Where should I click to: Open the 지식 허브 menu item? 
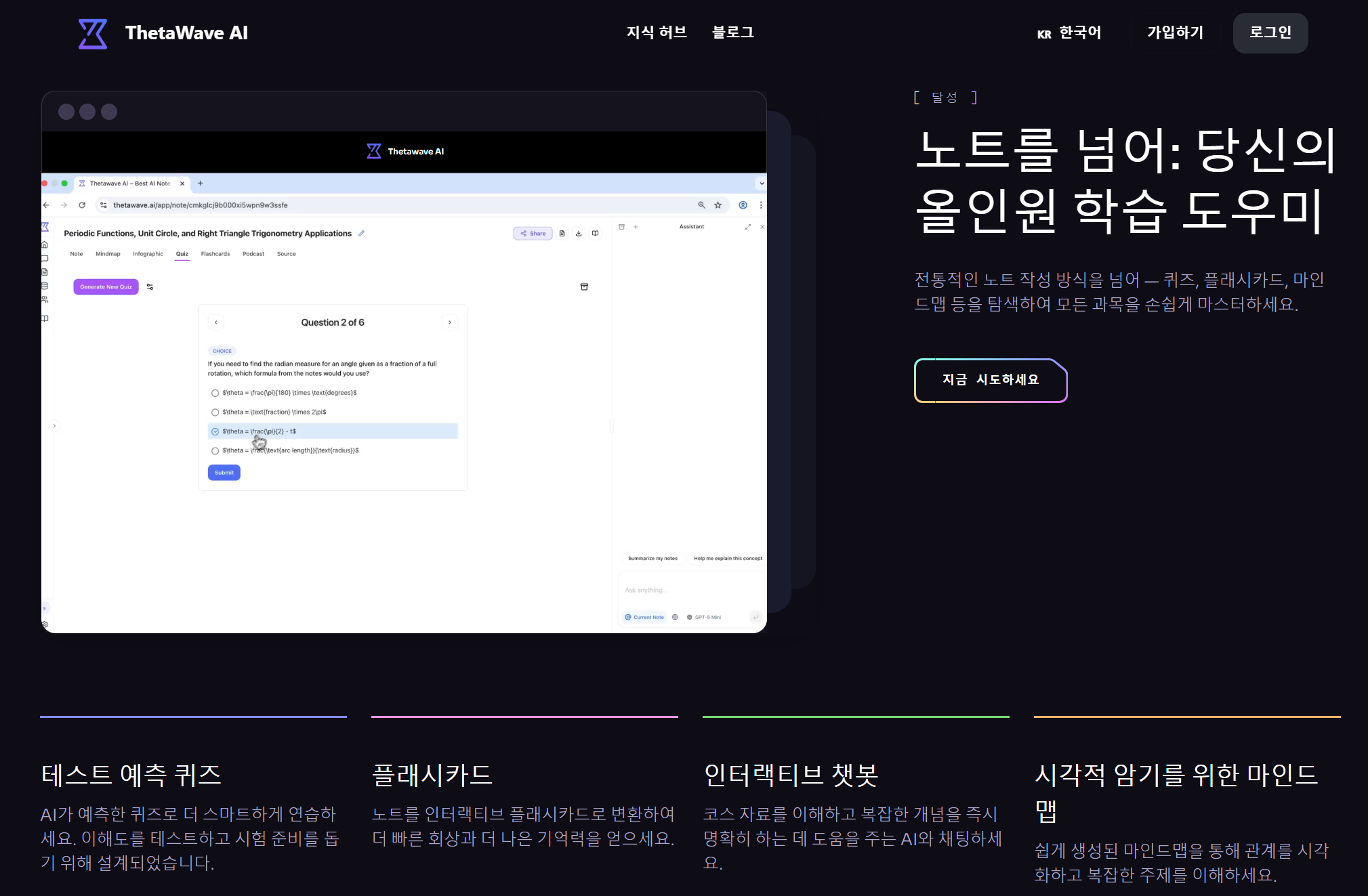coord(656,33)
